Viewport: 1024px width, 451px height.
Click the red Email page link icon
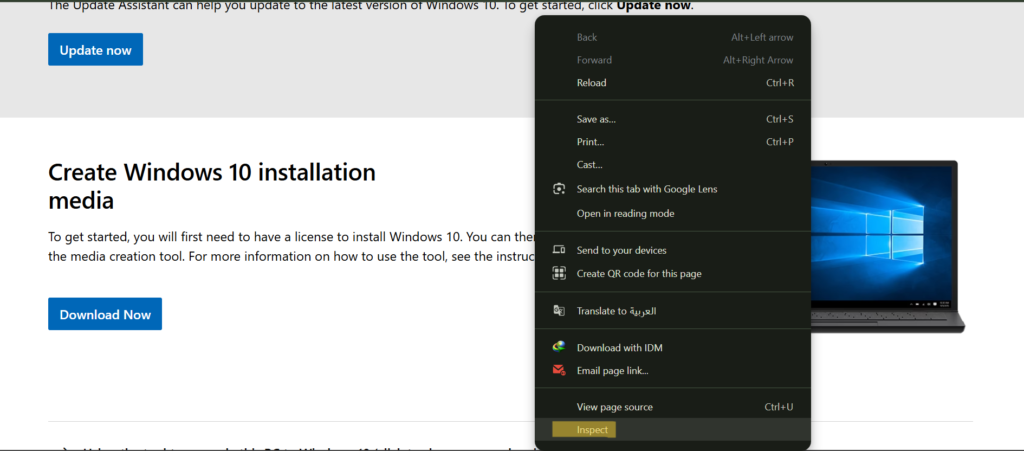(559, 371)
